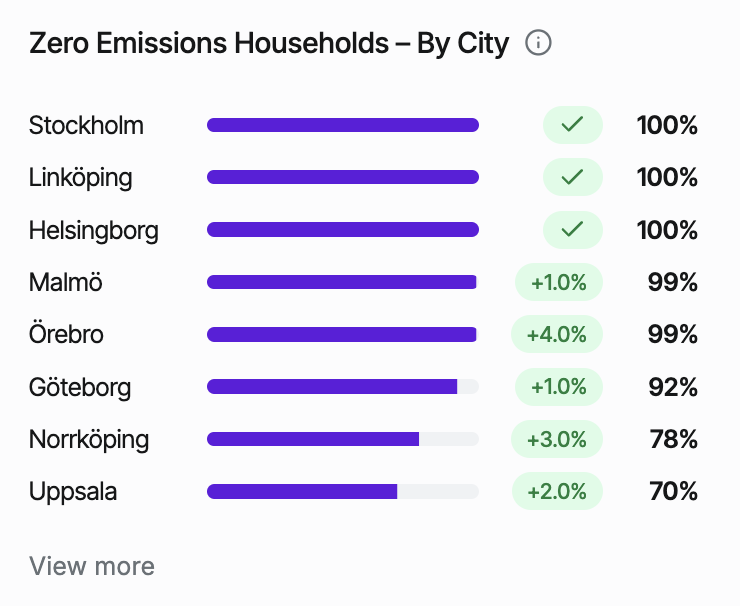
Task: Click the Göteborg progress bar
Action: [x=343, y=387]
